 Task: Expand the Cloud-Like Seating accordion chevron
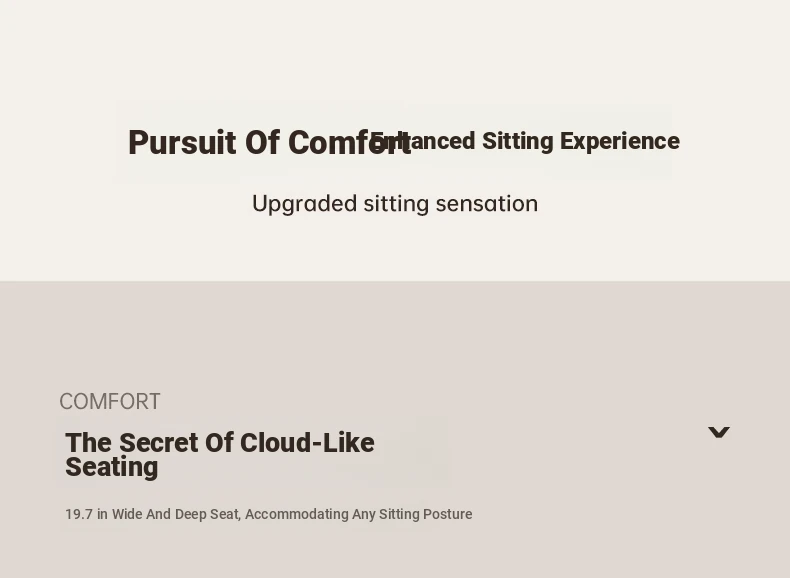click(718, 432)
